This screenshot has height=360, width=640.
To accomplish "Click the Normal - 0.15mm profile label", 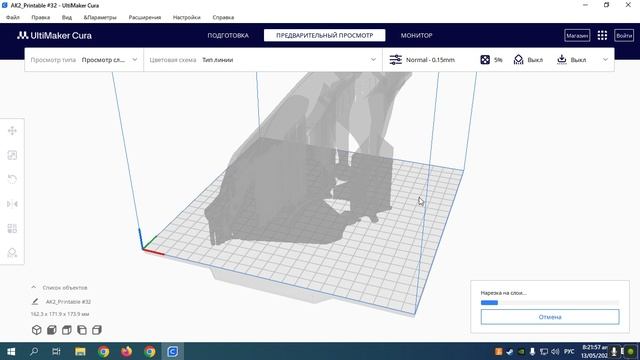I will click(430, 60).
